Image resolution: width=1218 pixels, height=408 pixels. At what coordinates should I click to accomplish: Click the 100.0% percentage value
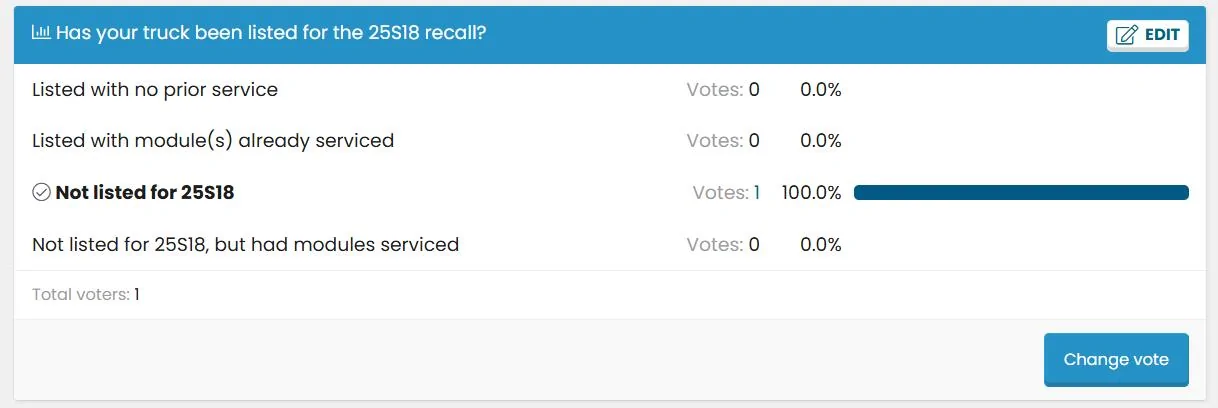click(811, 192)
